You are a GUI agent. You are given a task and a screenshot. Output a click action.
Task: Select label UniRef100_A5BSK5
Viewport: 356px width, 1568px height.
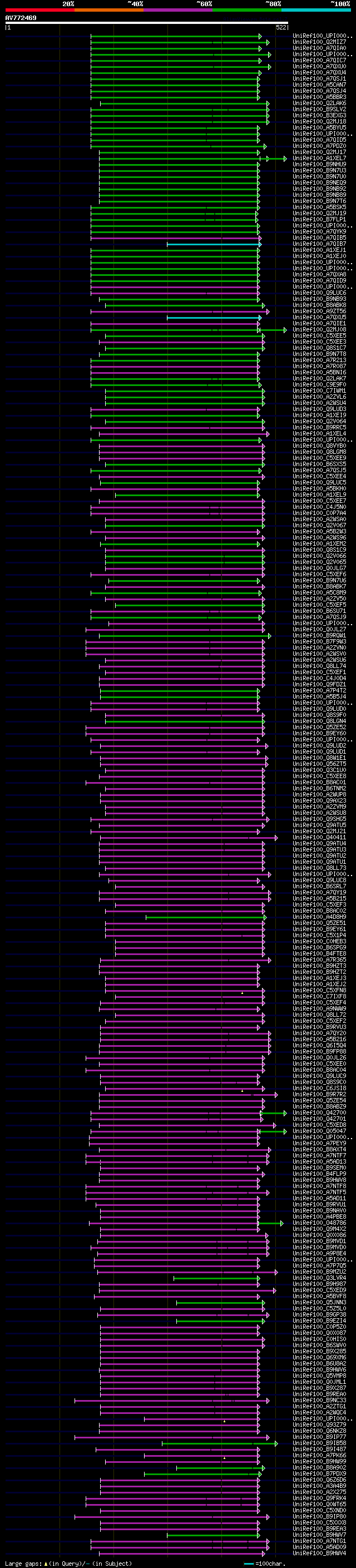[x=319, y=207]
